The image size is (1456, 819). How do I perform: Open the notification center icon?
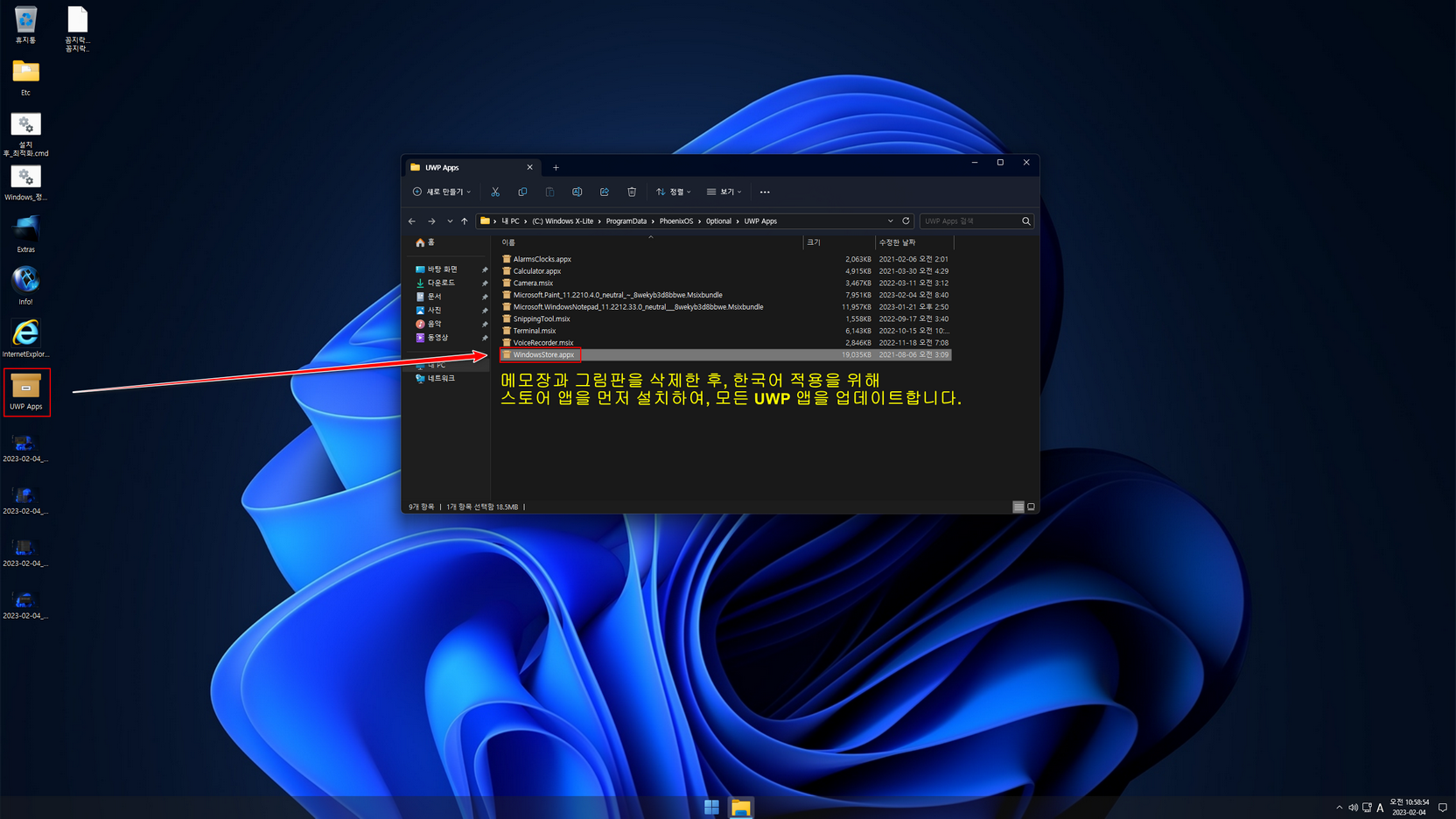[1443, 808]
